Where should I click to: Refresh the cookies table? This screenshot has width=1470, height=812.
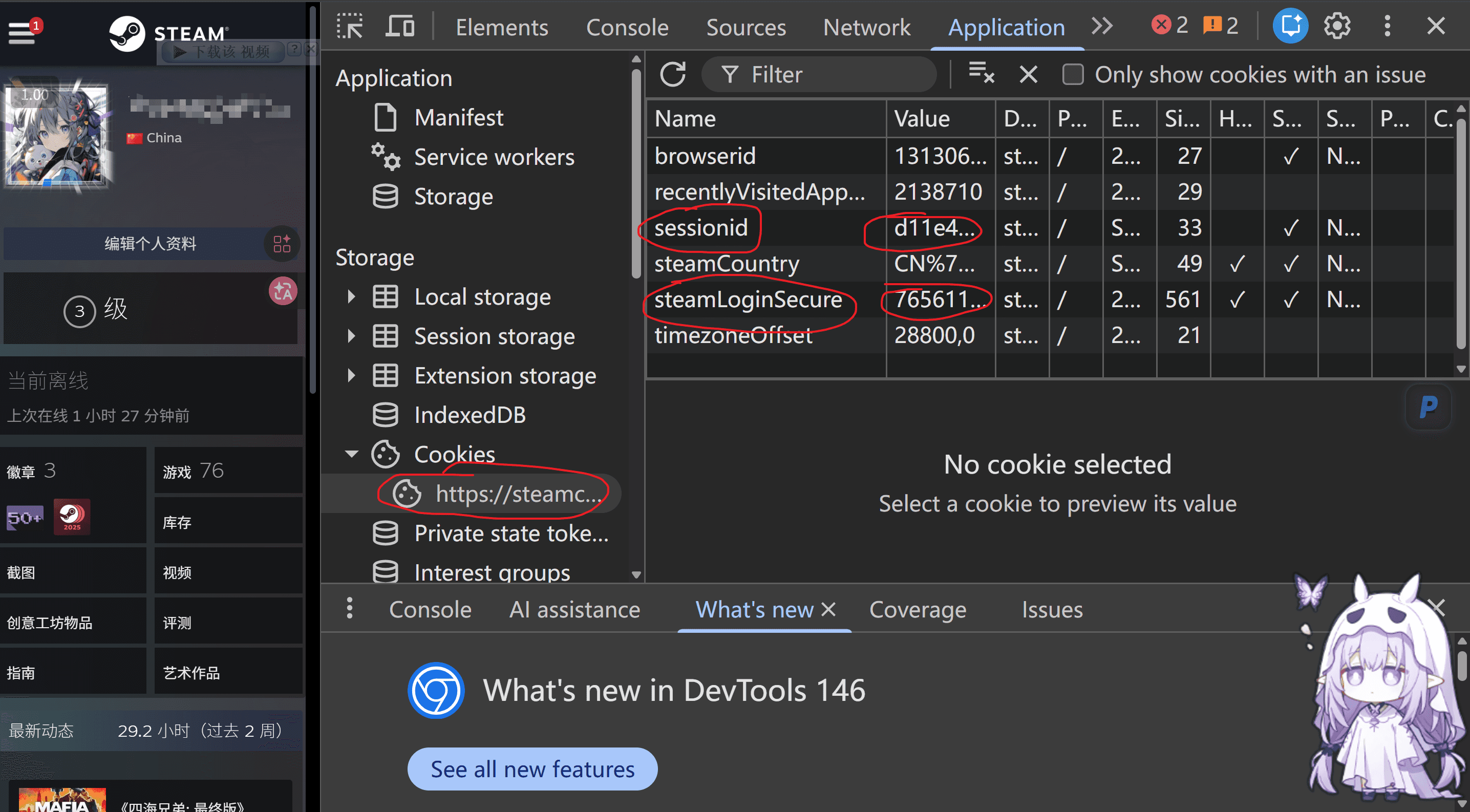[x=673, y=74]
